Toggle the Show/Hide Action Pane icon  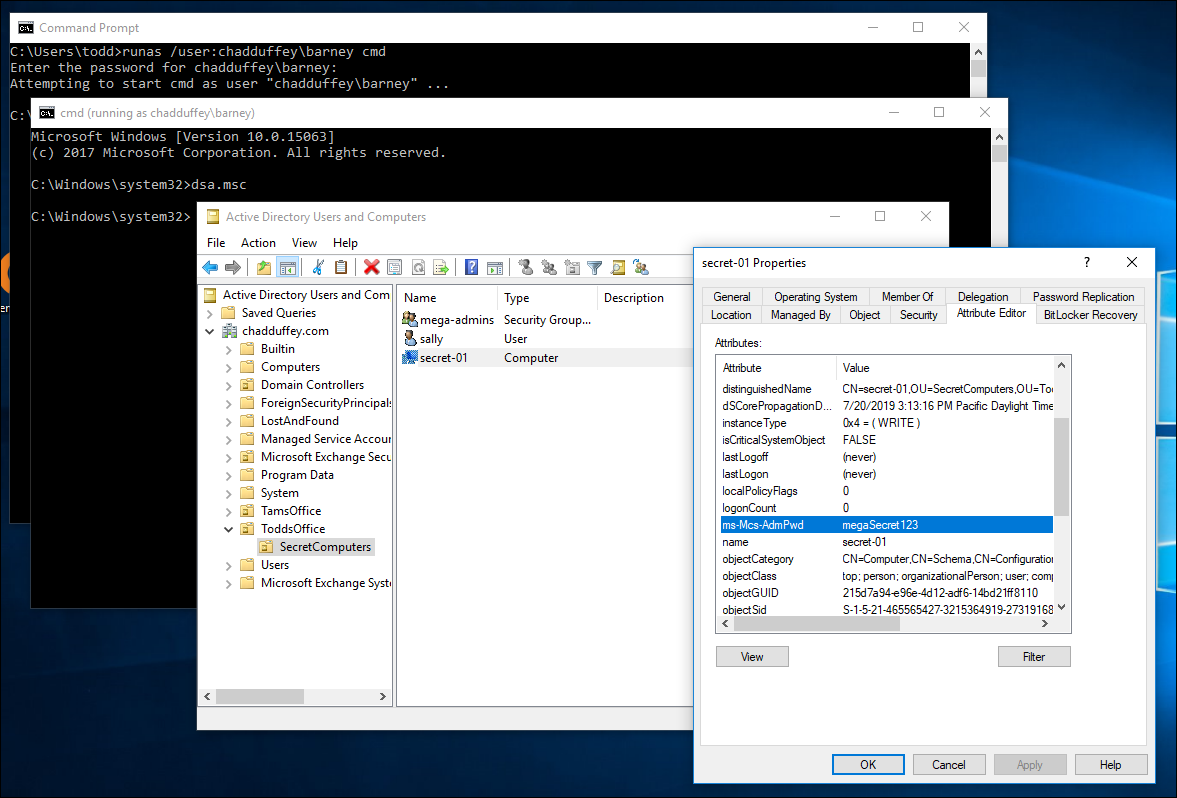coord(495,267)
